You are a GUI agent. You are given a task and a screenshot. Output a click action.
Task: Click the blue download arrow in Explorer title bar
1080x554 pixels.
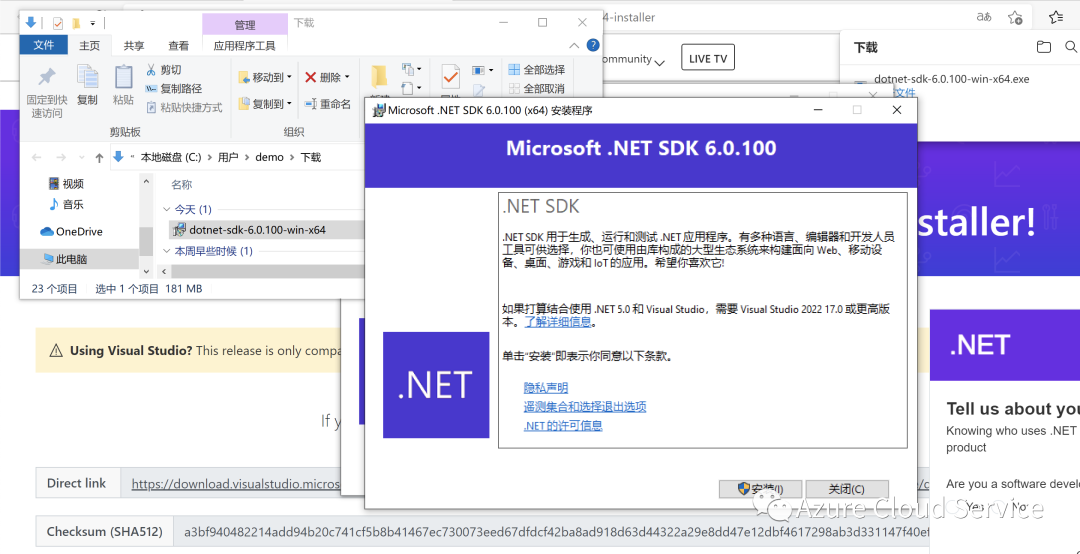tap(30, 23)
